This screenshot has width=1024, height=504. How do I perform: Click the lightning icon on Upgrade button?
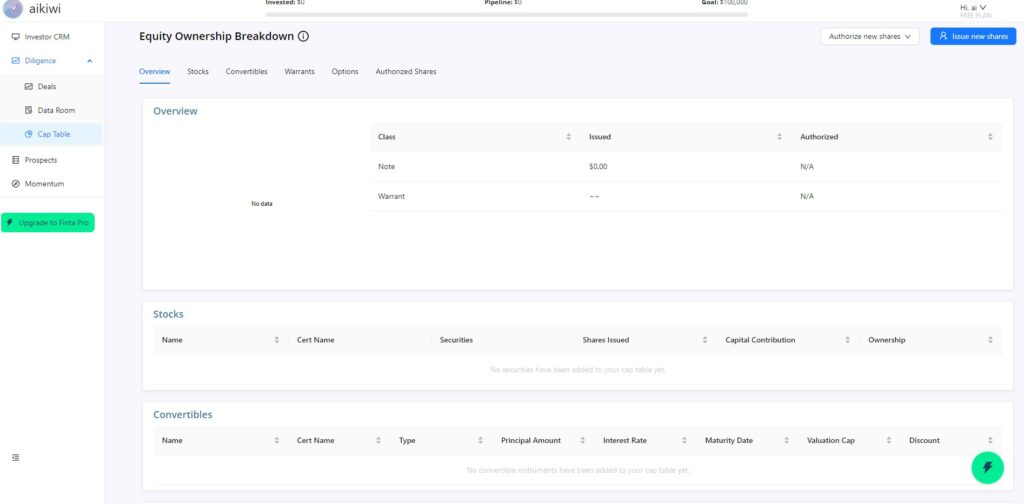(9, 223)
